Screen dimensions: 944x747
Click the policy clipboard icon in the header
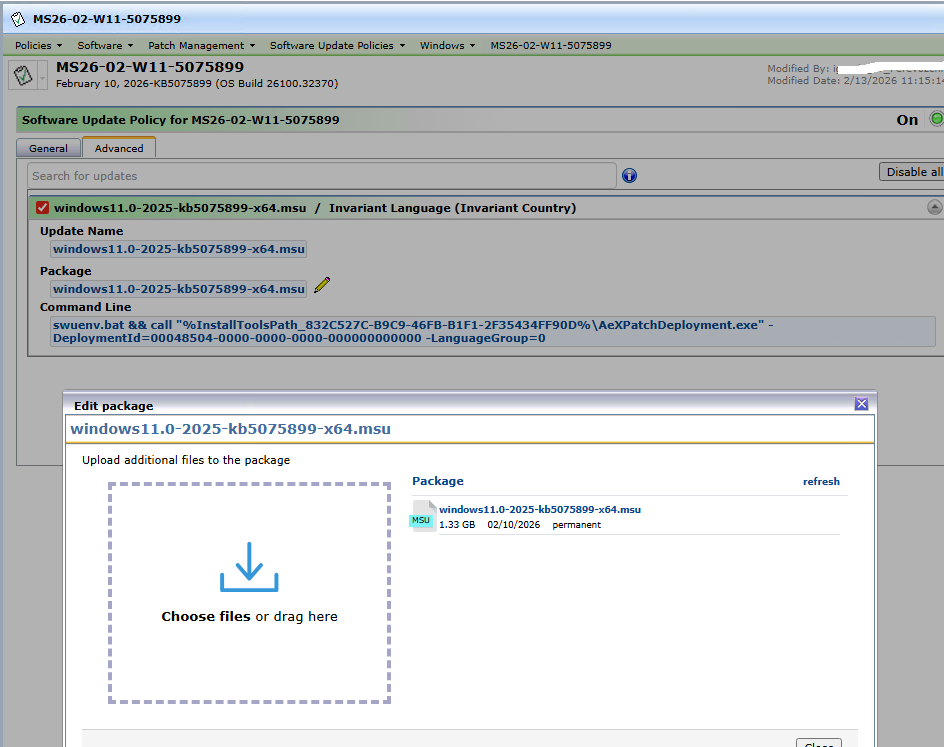pos(23,75)
